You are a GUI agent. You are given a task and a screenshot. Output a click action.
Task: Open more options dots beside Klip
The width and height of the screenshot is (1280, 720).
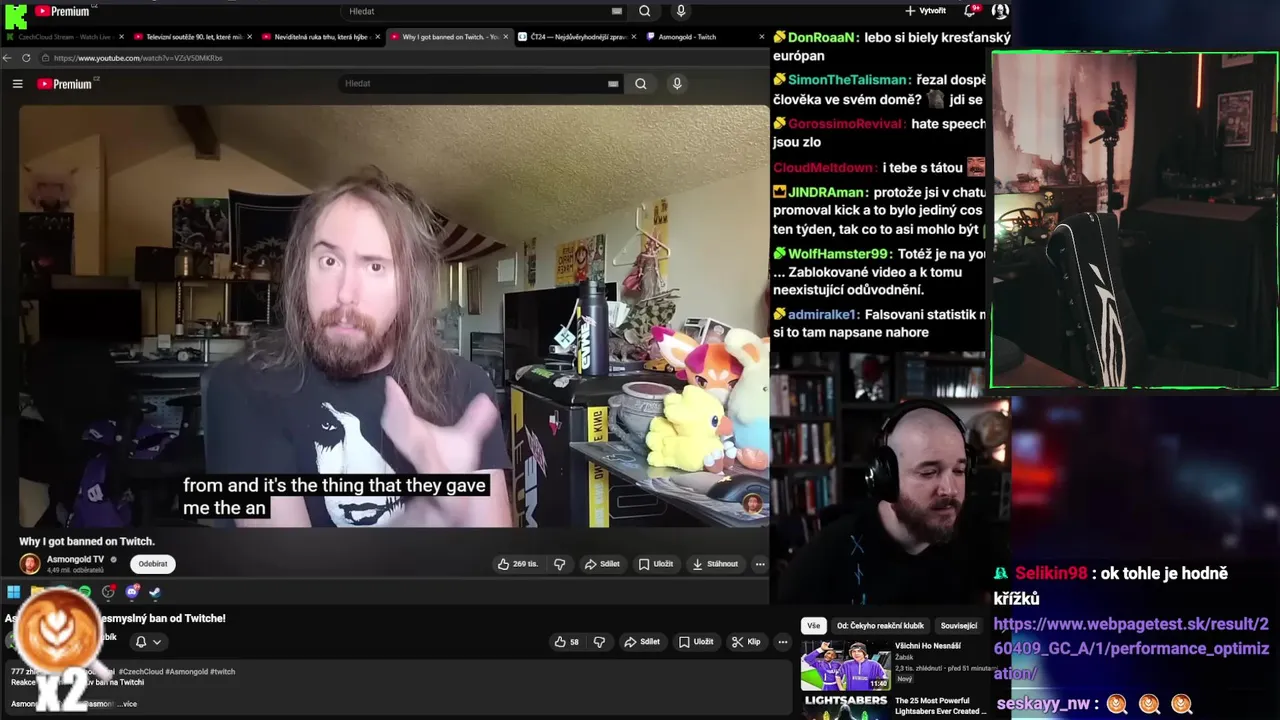(783, 642)
